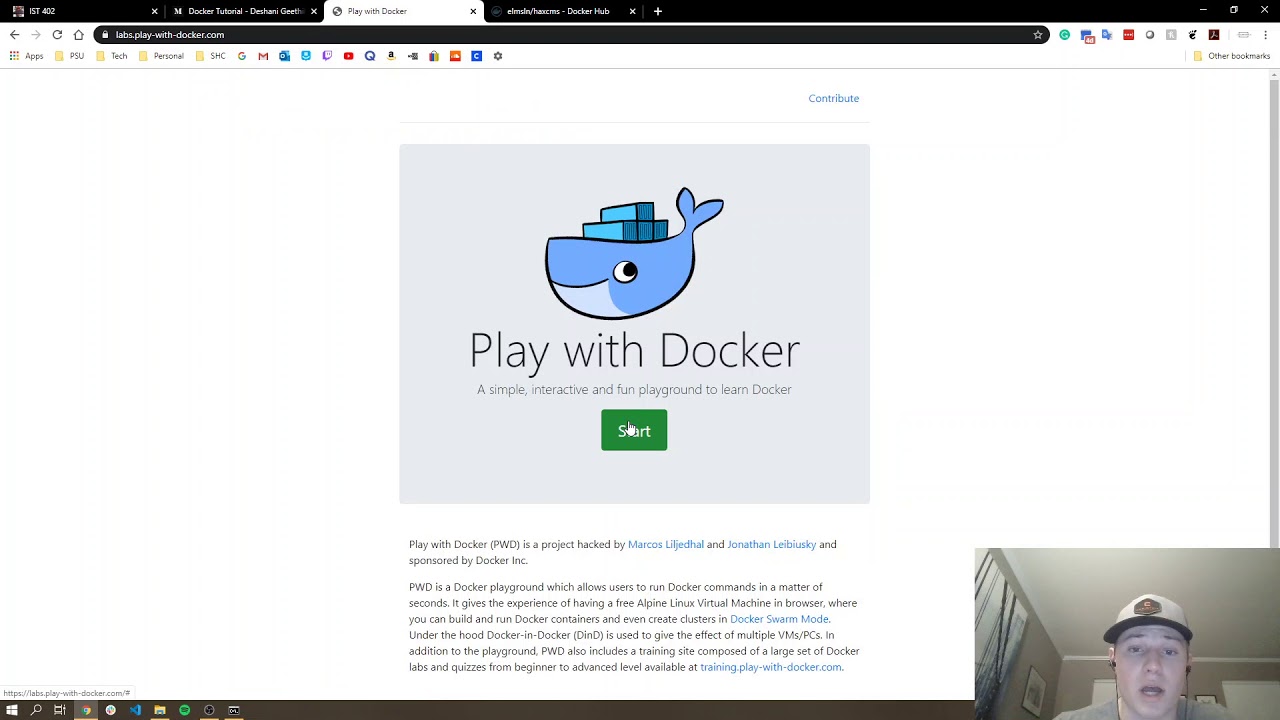The height and width of the screenshot is (720, 1280).
Task: Reload the current page
Action: point(57,34)
